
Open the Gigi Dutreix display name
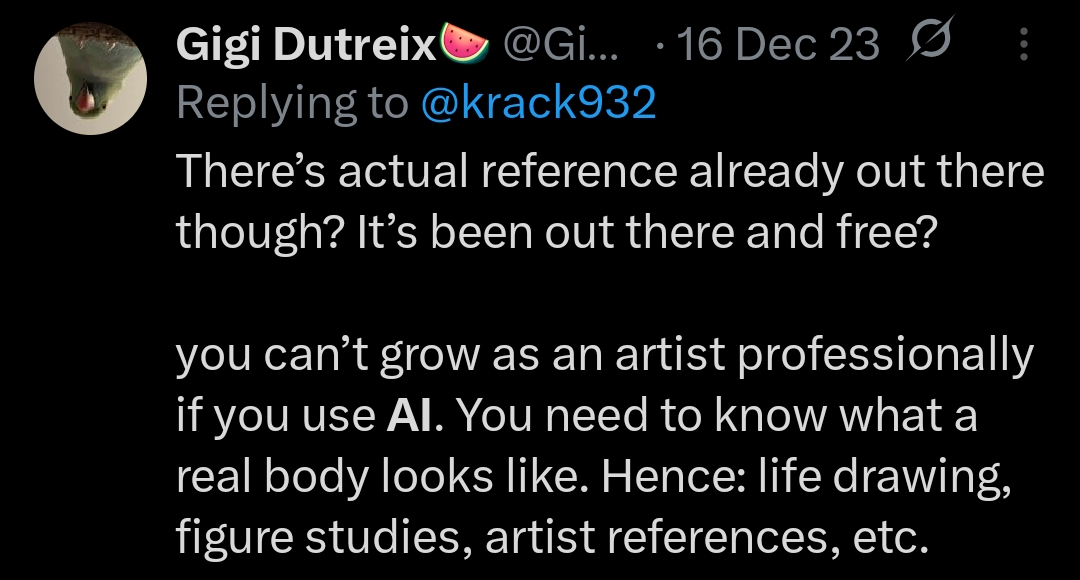(307, 44)
